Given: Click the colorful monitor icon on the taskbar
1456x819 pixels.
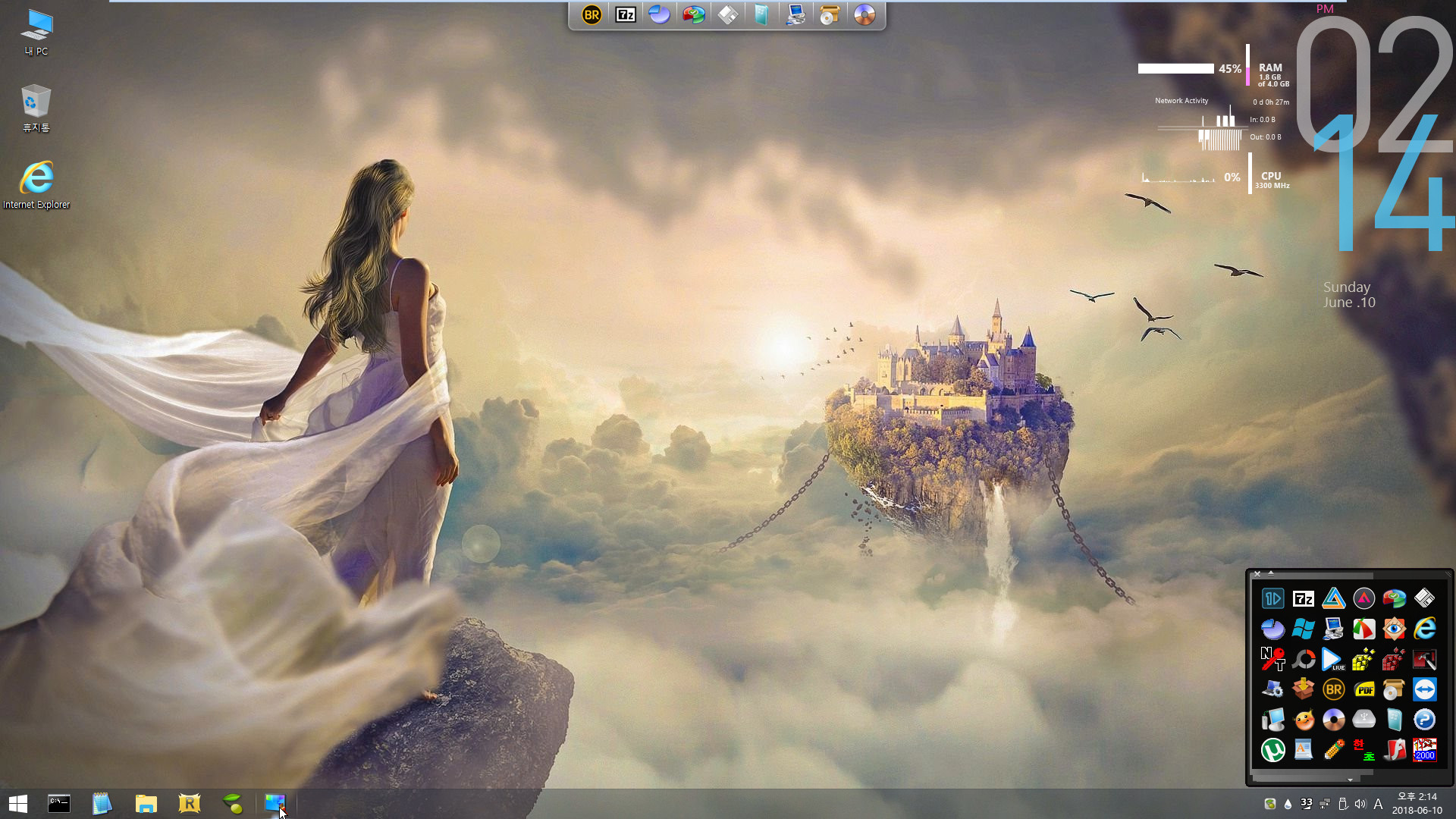Looking at the screenshot, I should [275, 803].
